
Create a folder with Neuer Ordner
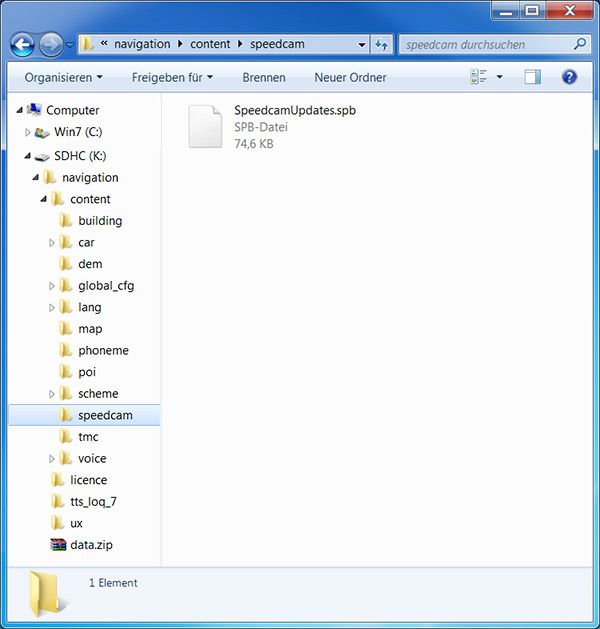(x=350, y=77)
